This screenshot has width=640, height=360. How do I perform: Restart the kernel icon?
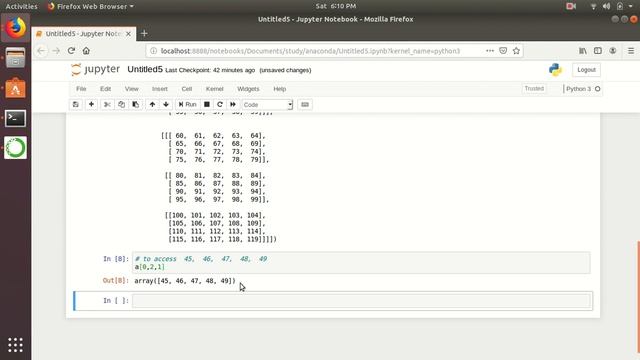(x=220, y=104)
